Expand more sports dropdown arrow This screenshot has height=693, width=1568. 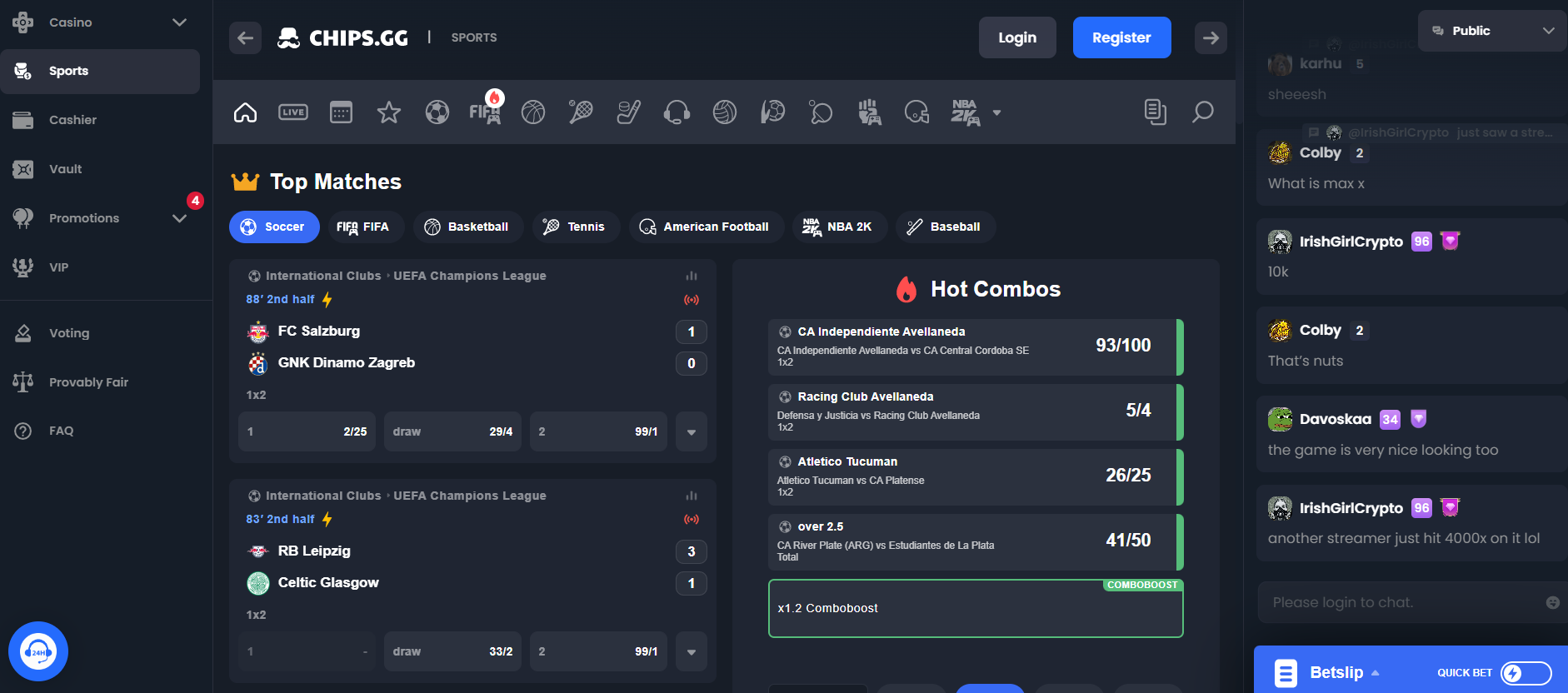[x=996, y=112]
